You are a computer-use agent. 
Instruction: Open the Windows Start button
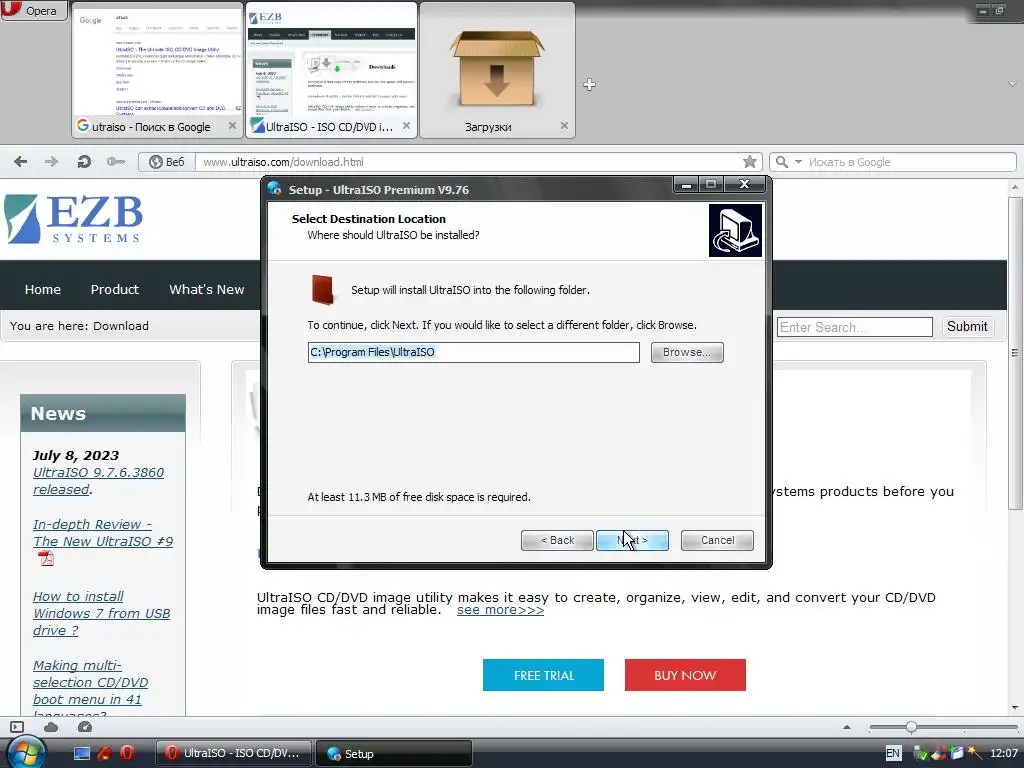[24, 752]
